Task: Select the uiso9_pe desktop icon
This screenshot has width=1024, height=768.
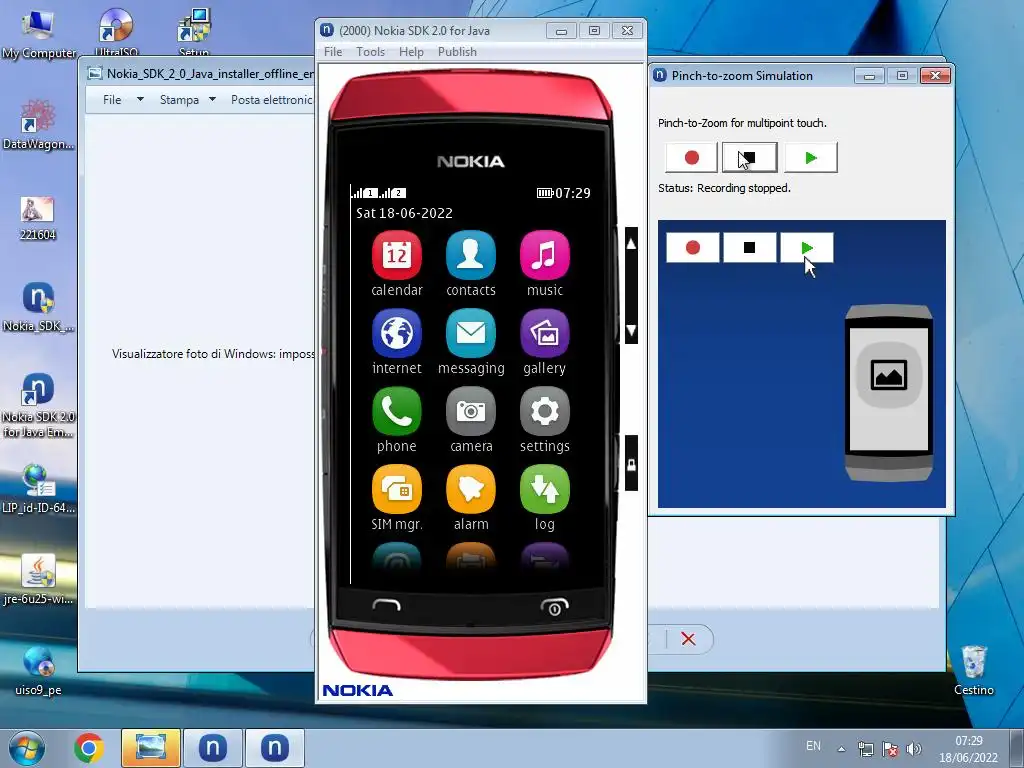Action: tap(38, 670)
